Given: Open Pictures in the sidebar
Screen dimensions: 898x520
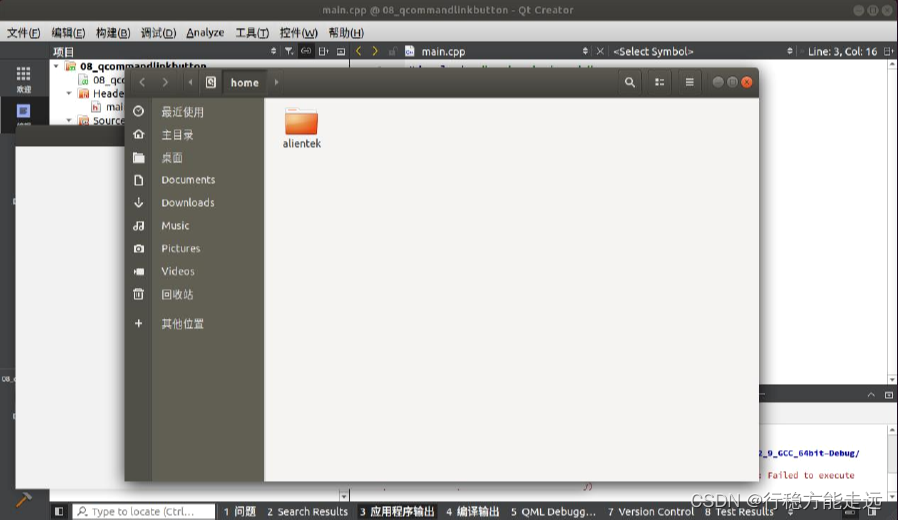Looking at the screenshot, I should [x=195, y=249].
